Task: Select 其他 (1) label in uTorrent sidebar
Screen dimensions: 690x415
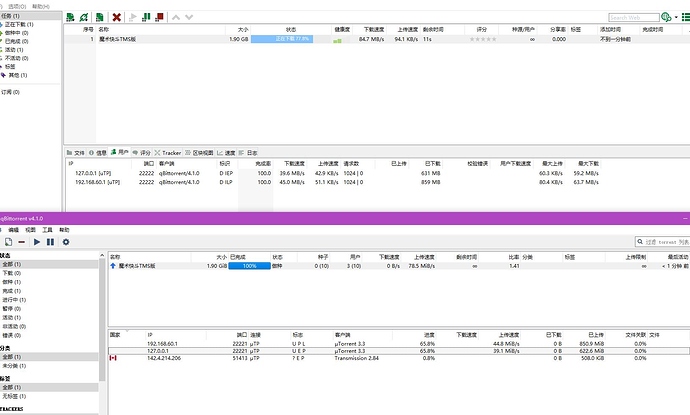Action: (18, 75)
